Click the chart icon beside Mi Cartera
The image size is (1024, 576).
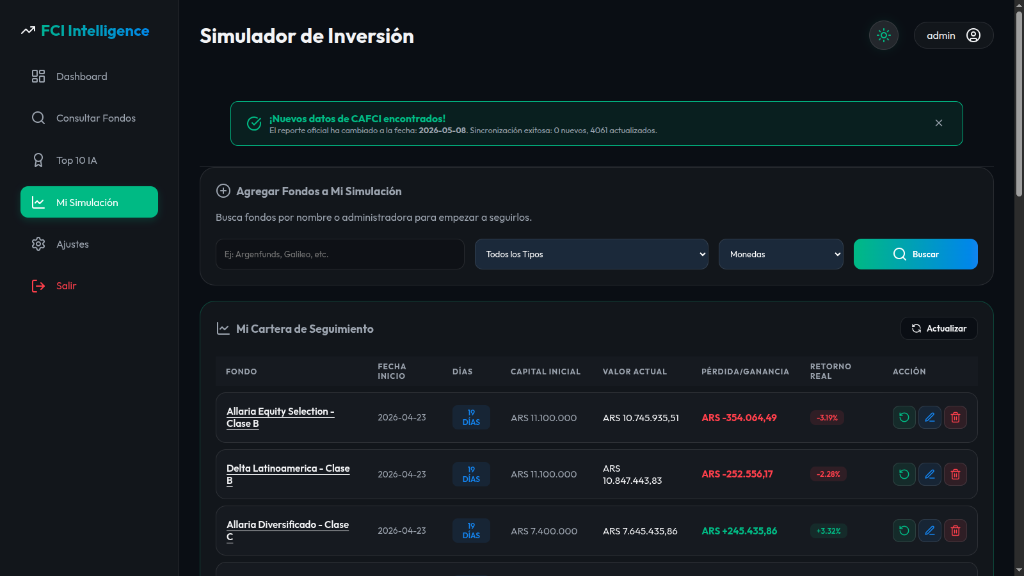(223, 328)
